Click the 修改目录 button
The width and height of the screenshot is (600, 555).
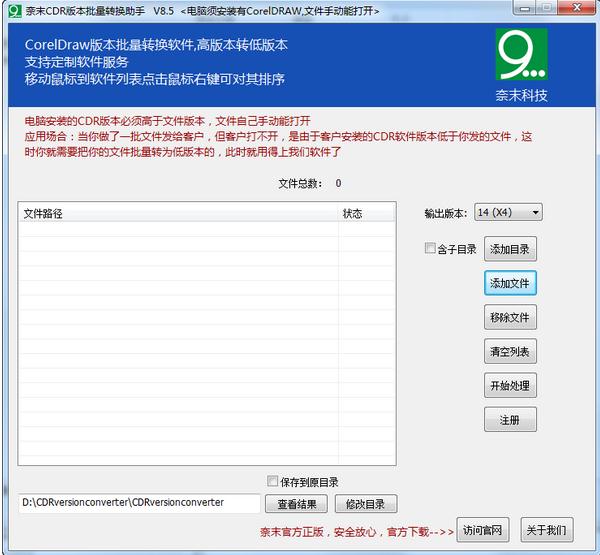(366, 504)
